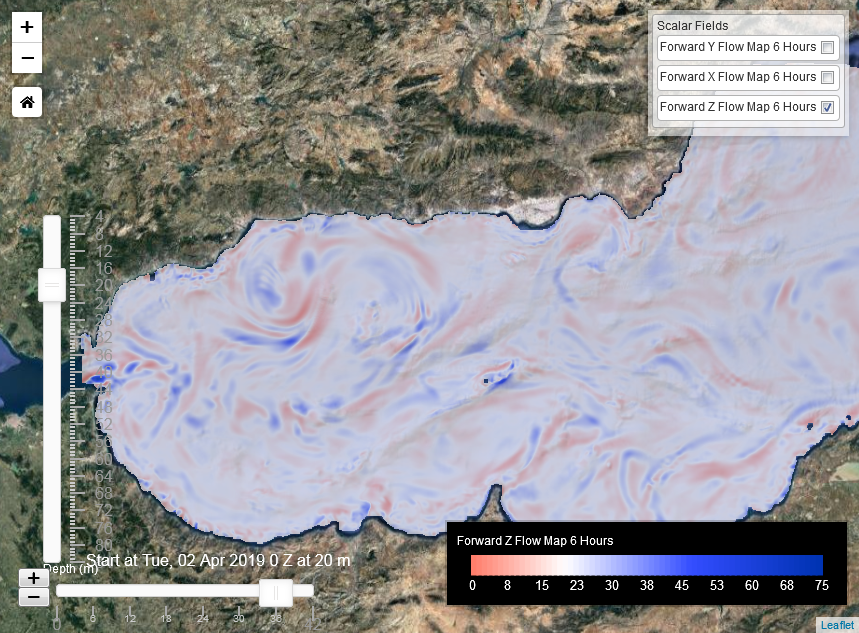Enable Forward Y Flow Map 6 Hours checkbox

pos(828,47)
